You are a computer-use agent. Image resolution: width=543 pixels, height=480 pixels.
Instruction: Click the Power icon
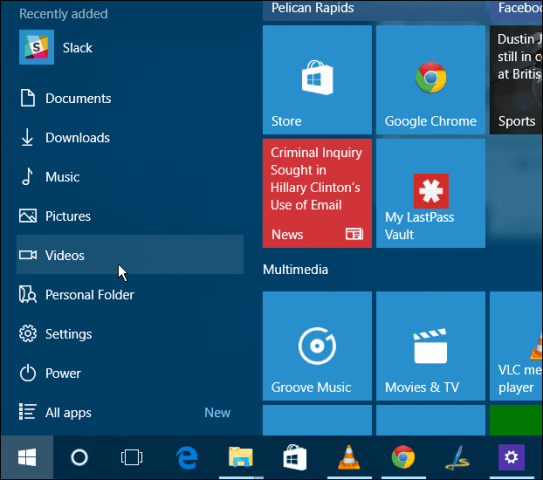28,373
